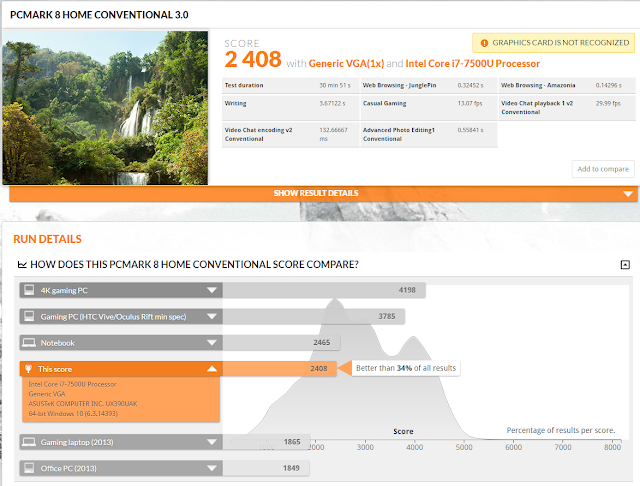
Task: Collapse the score comparison section icon
Action: coord(625,264)
